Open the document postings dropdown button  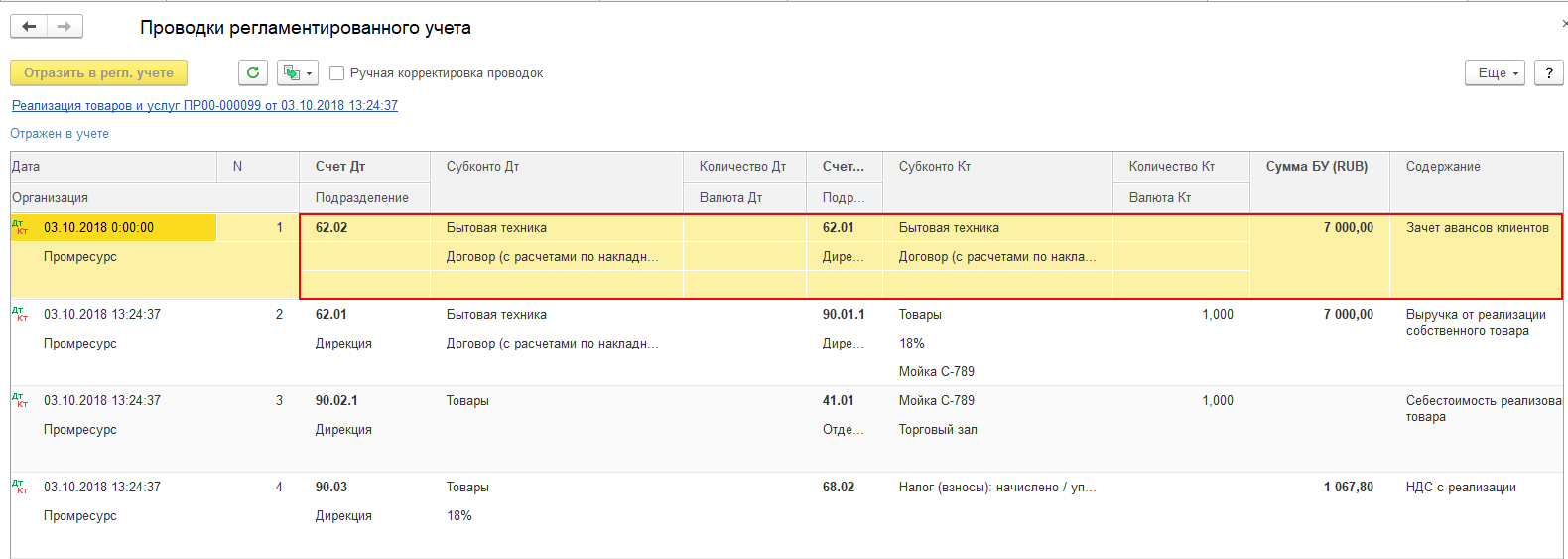point(297,72)
